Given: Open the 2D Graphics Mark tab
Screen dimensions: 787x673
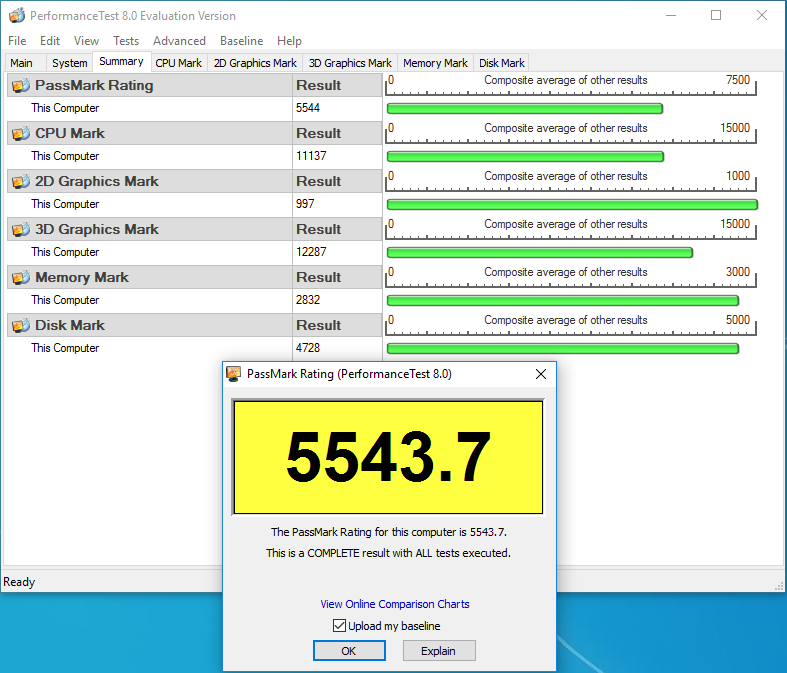Looking at the screenshot, I should [255, 63].
